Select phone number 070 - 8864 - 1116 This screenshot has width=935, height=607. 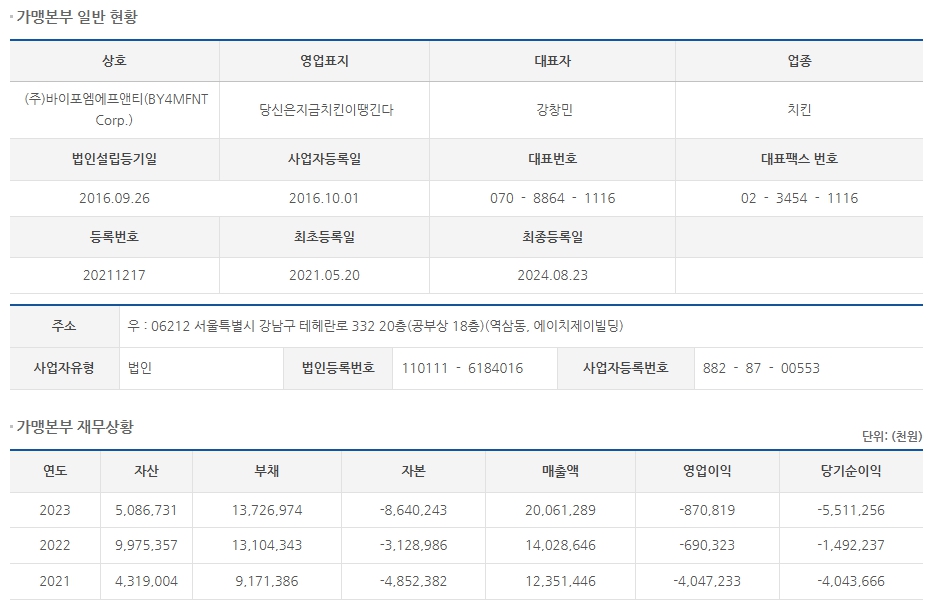[553, 198]
